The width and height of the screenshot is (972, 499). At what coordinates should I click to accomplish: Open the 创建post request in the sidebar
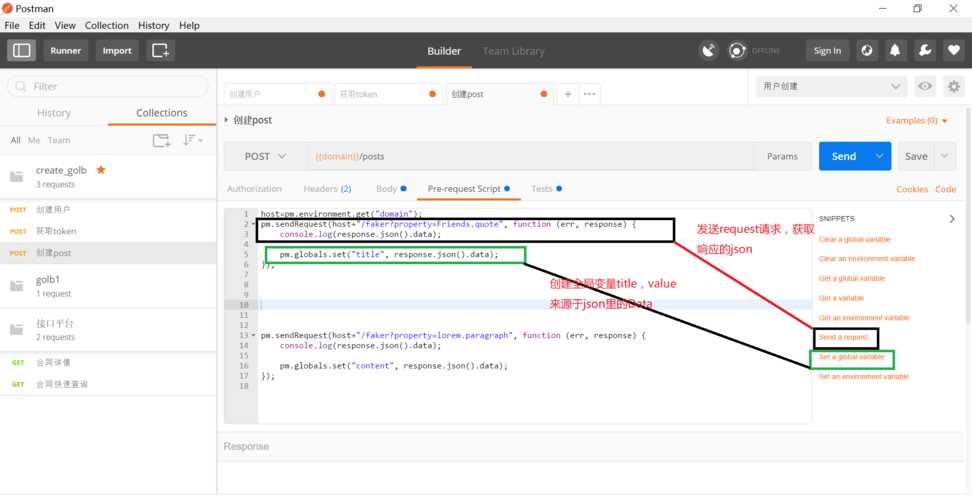[x=108, y=253]
